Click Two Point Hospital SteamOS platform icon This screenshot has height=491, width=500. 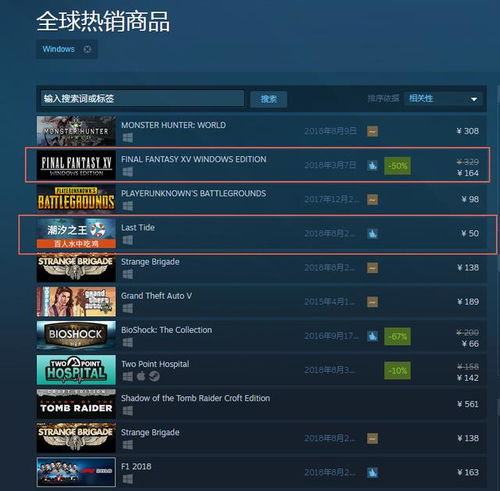click(x=154, y=376)
